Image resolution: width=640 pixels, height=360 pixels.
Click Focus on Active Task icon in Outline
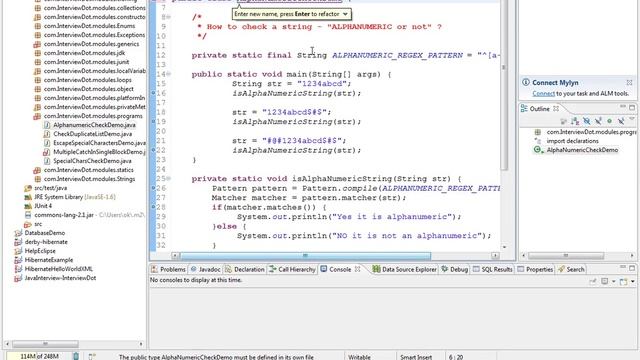click(564, 121)
